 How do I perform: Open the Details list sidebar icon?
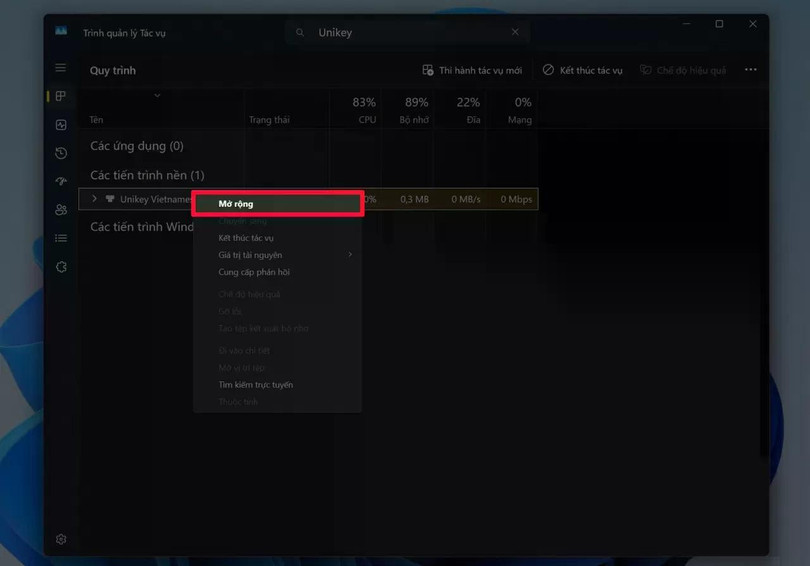pyautogui.click(x=61, y=238)
